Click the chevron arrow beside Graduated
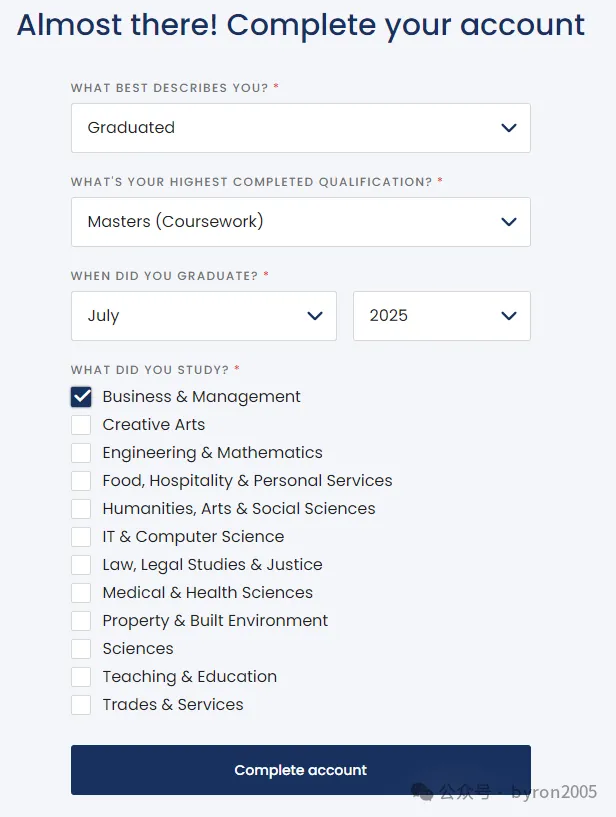Viewport: 616px width, 817px height. pos(508,128)
